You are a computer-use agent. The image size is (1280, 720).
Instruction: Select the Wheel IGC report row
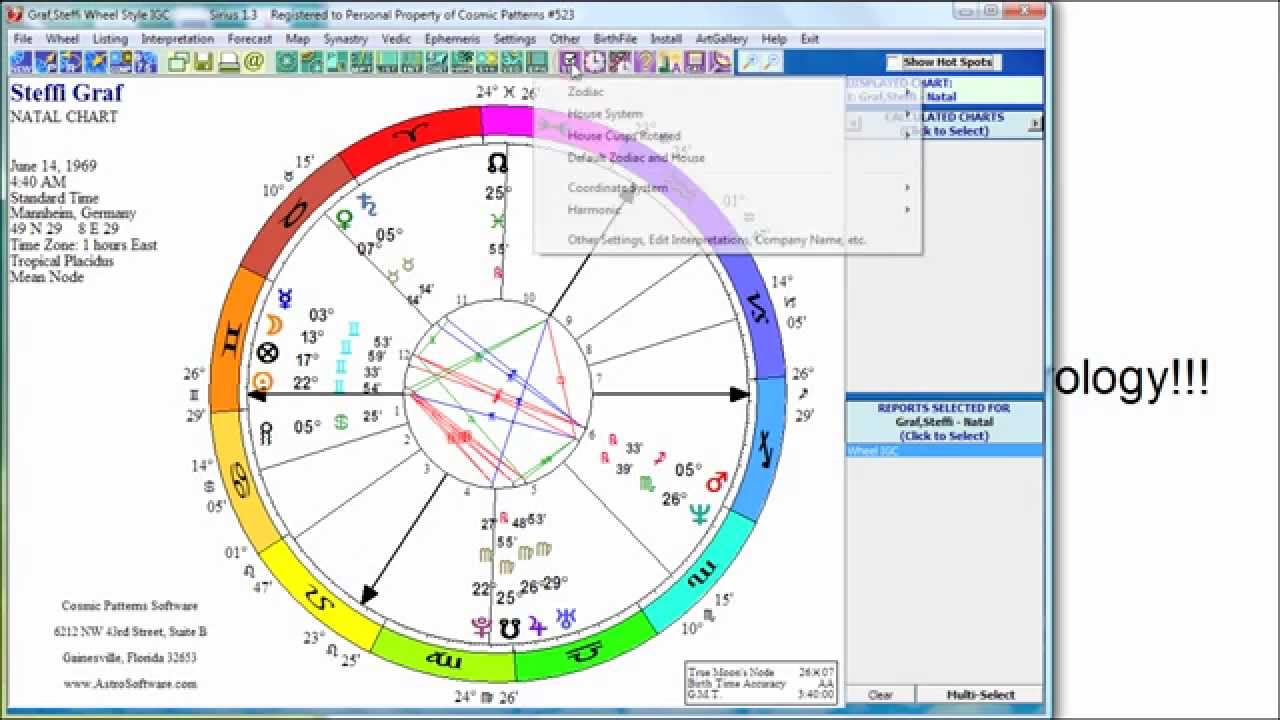click(x=945, y=451)
